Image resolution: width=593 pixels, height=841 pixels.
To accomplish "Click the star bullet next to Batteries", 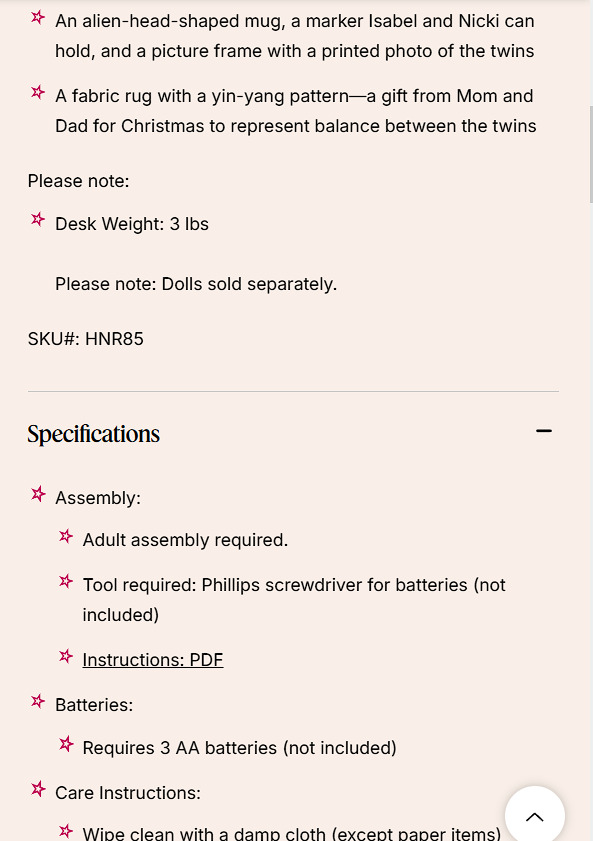I will 38,701.
